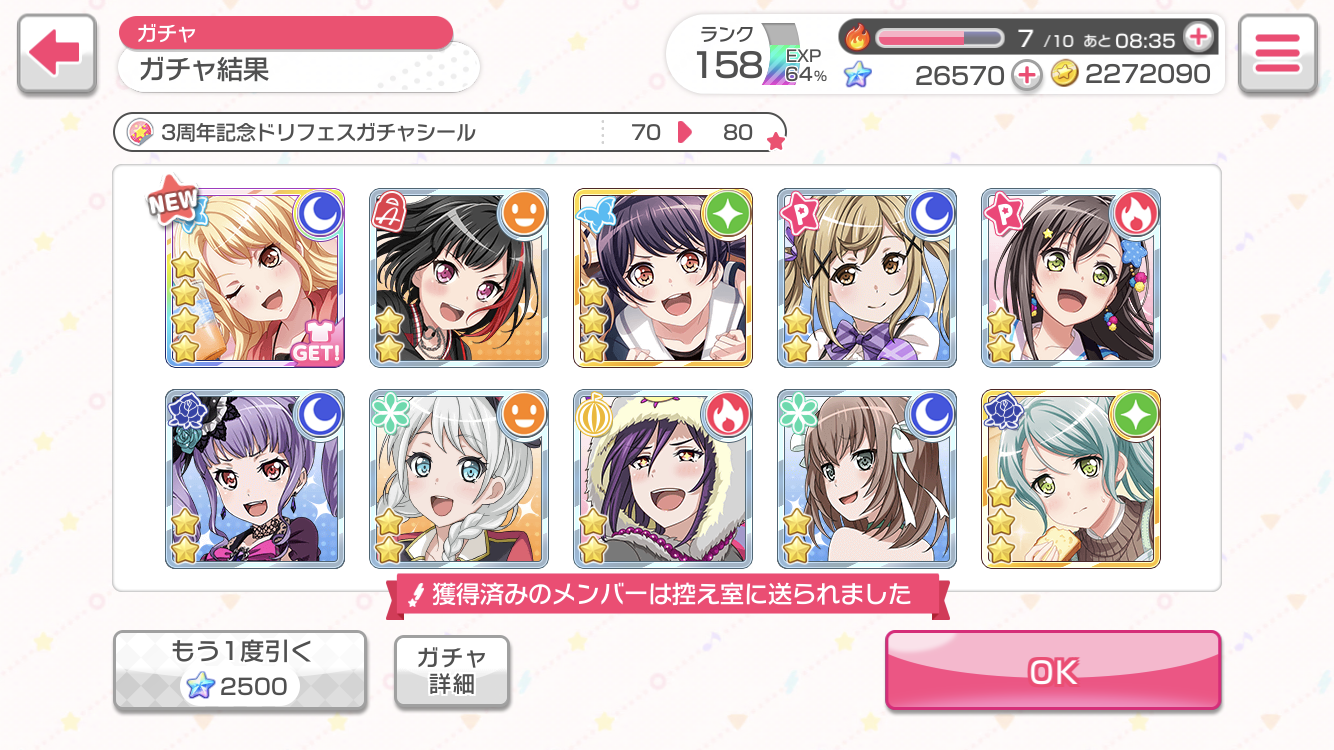Click the OK button
This screenshot has height=750, width=1334.
click(1053, 671)
